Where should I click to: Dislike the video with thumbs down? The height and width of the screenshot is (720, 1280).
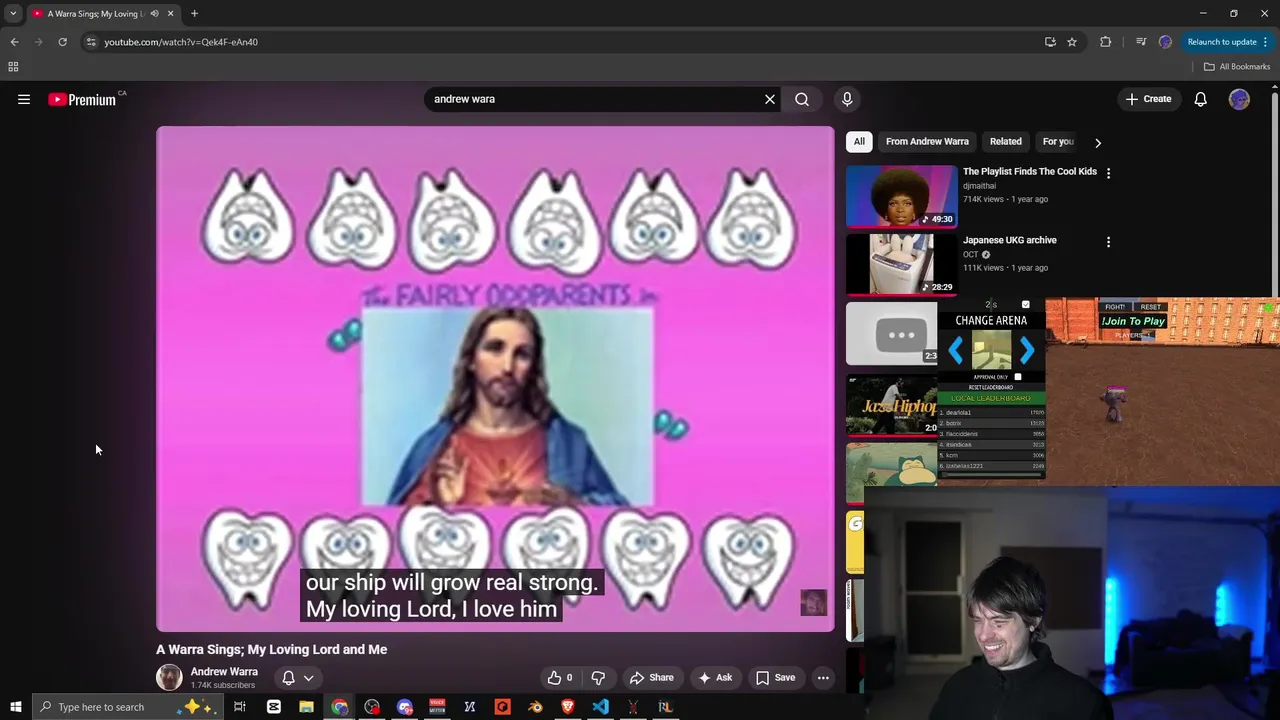[x=598, y=677]
